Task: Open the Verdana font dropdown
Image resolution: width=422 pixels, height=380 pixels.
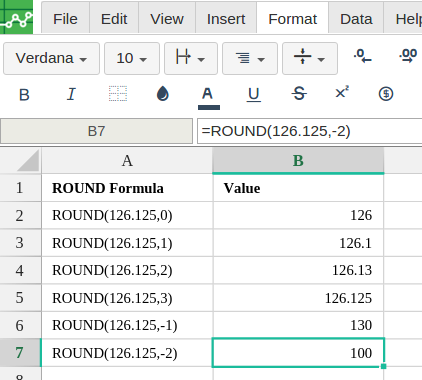Action: coord(51,58)
